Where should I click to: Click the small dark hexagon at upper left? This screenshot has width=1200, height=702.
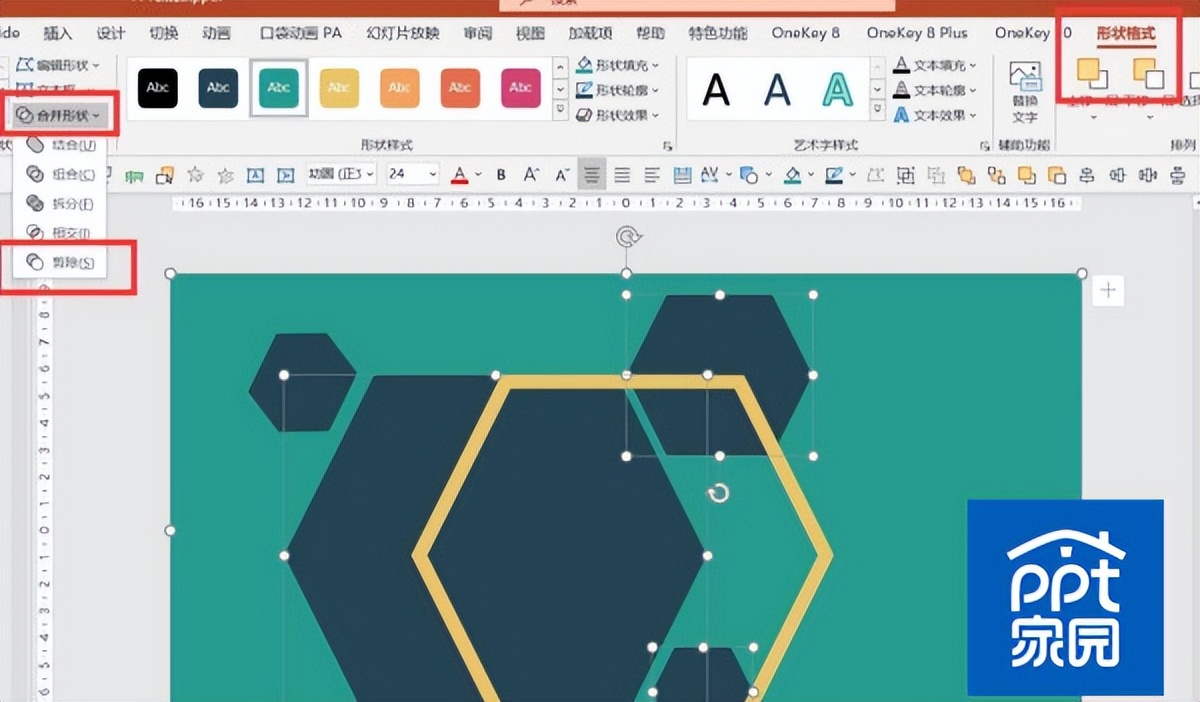302,383
